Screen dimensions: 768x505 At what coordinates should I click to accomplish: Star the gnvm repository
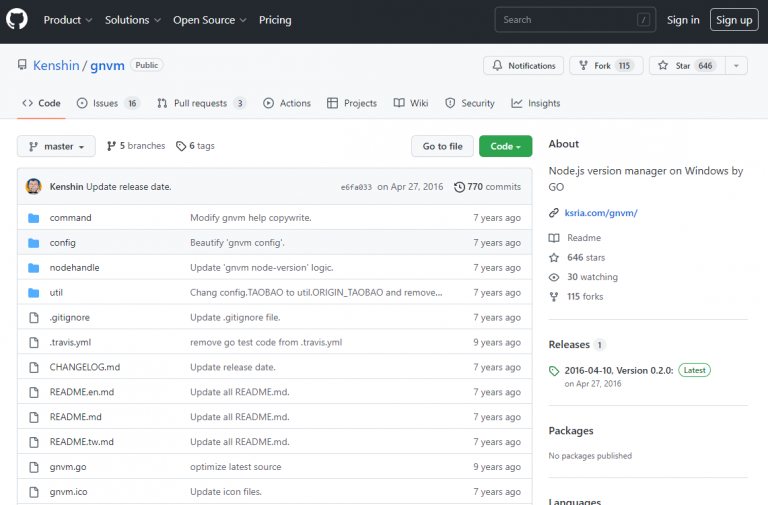pyautogui.click(x=684, y=66)
